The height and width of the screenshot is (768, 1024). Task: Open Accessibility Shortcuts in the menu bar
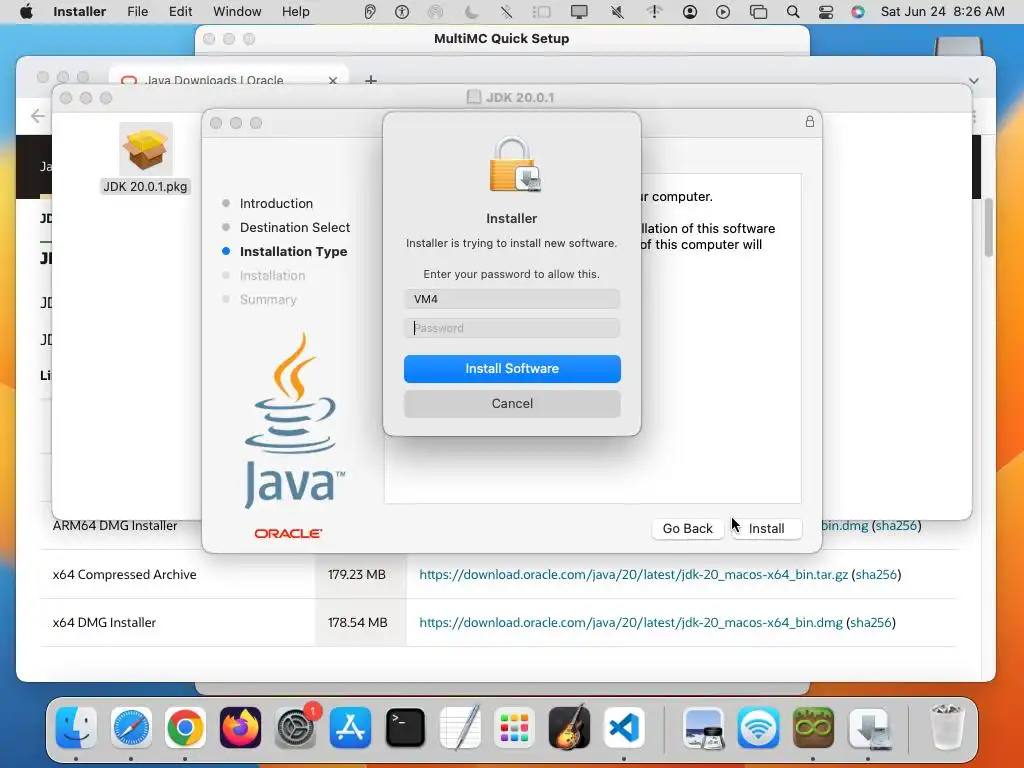(x=402, y=12)
